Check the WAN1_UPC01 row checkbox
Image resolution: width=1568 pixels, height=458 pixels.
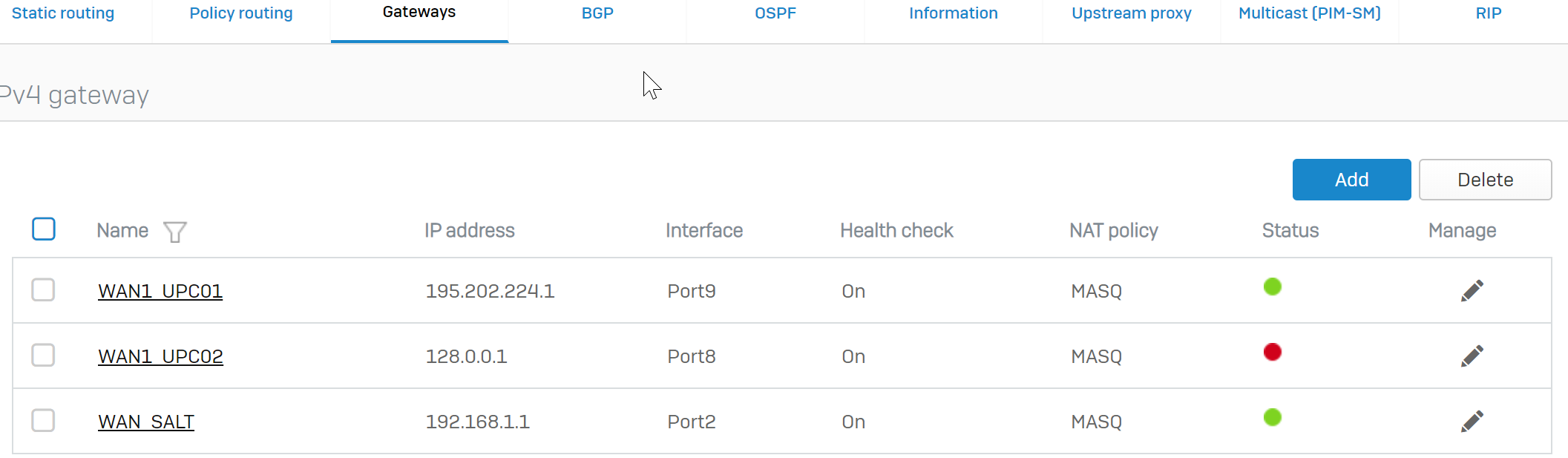coord(43,289)
